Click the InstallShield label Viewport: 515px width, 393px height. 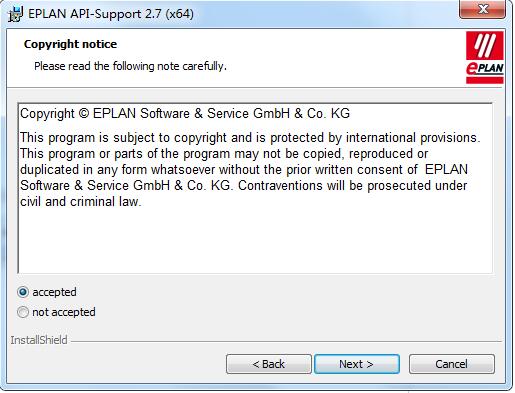pos(39,340)
